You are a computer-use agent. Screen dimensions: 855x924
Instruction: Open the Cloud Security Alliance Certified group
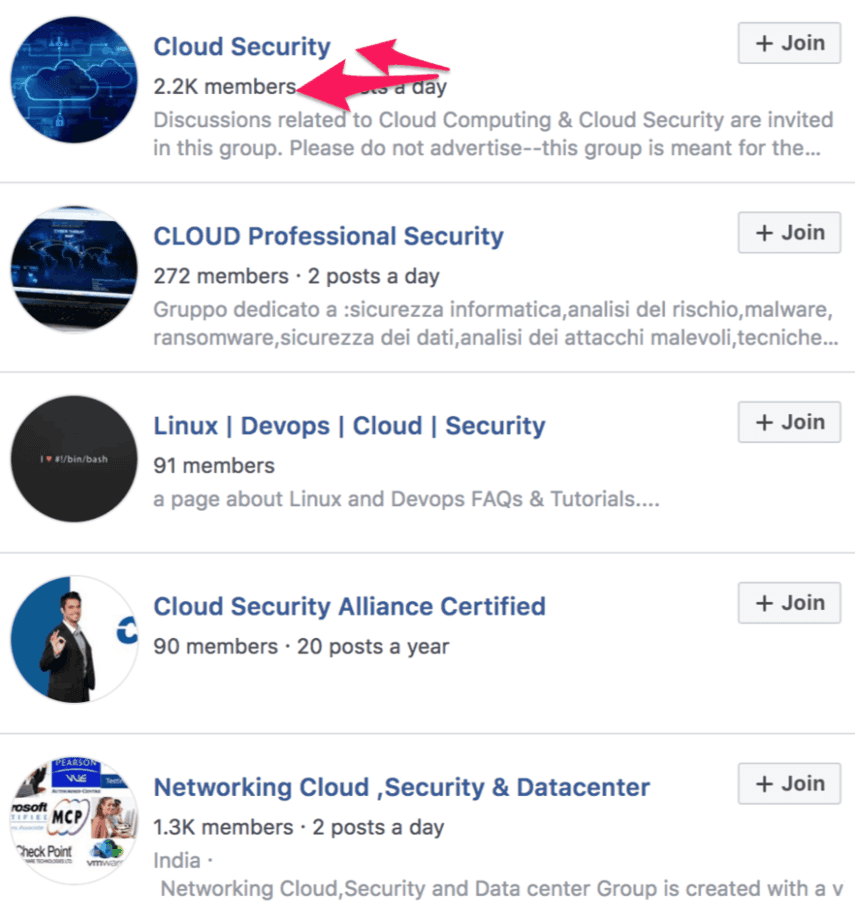(x=349, y=606)
